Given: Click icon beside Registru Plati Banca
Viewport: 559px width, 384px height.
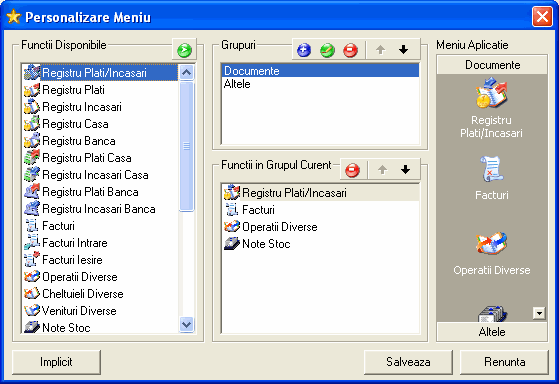Looking at the screenshot, I should tap(32, 192).
